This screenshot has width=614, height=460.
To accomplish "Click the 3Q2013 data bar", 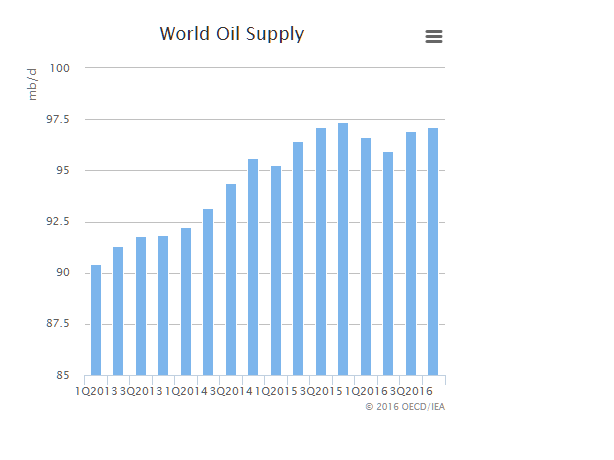I will click(x=141, y=306).
